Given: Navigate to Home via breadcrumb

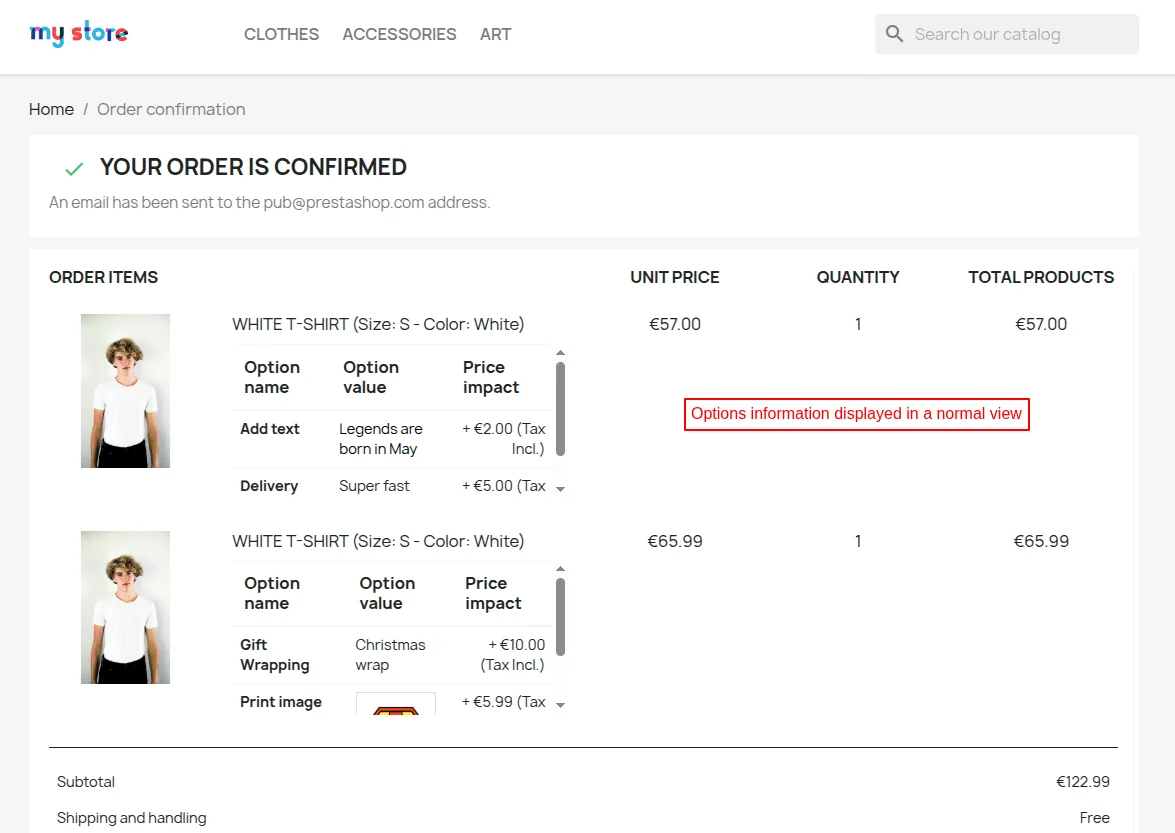Looking at the screenshot, I should point(51,109).
